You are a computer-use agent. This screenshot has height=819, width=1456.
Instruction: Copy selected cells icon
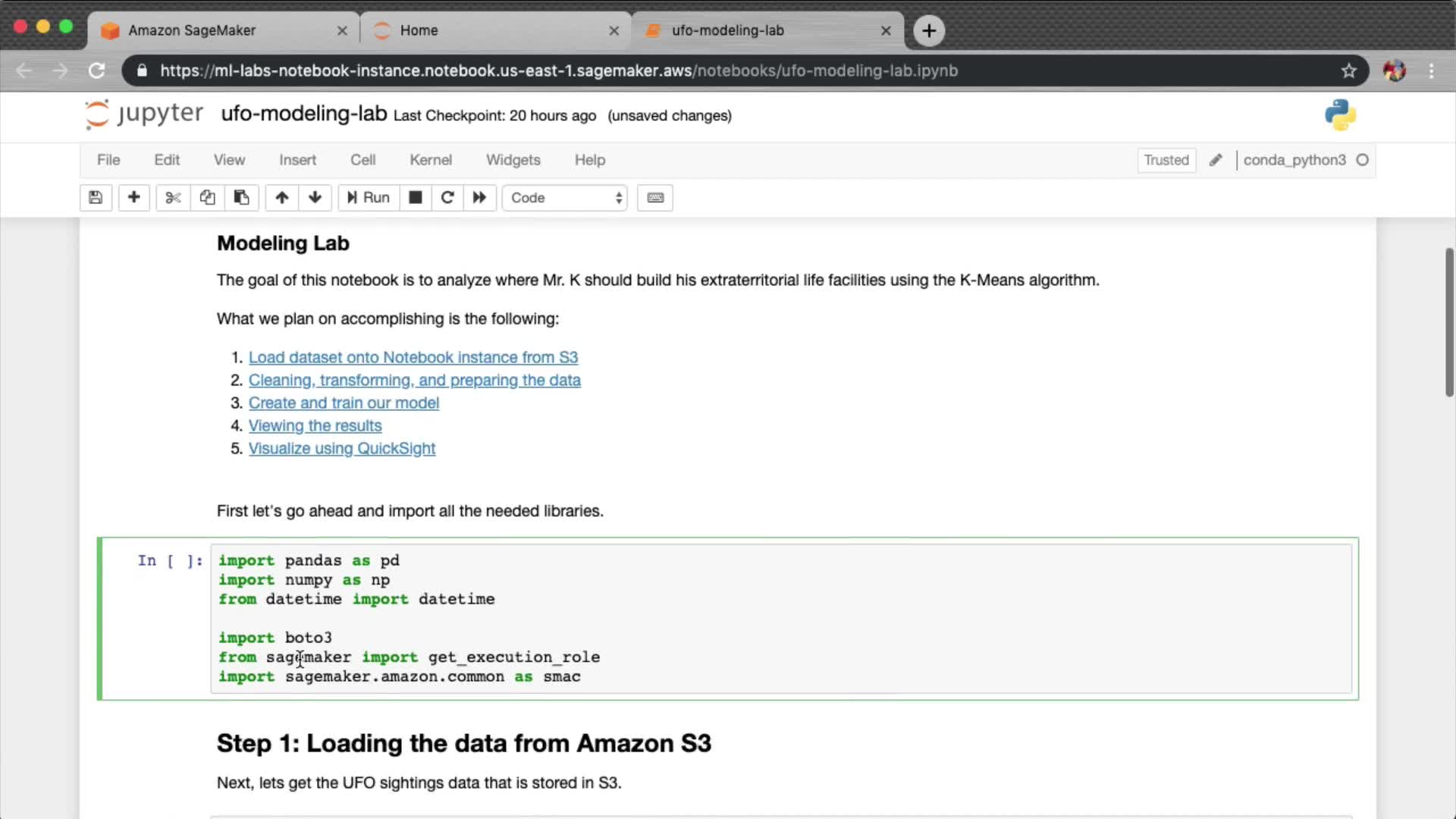[207, 198]
